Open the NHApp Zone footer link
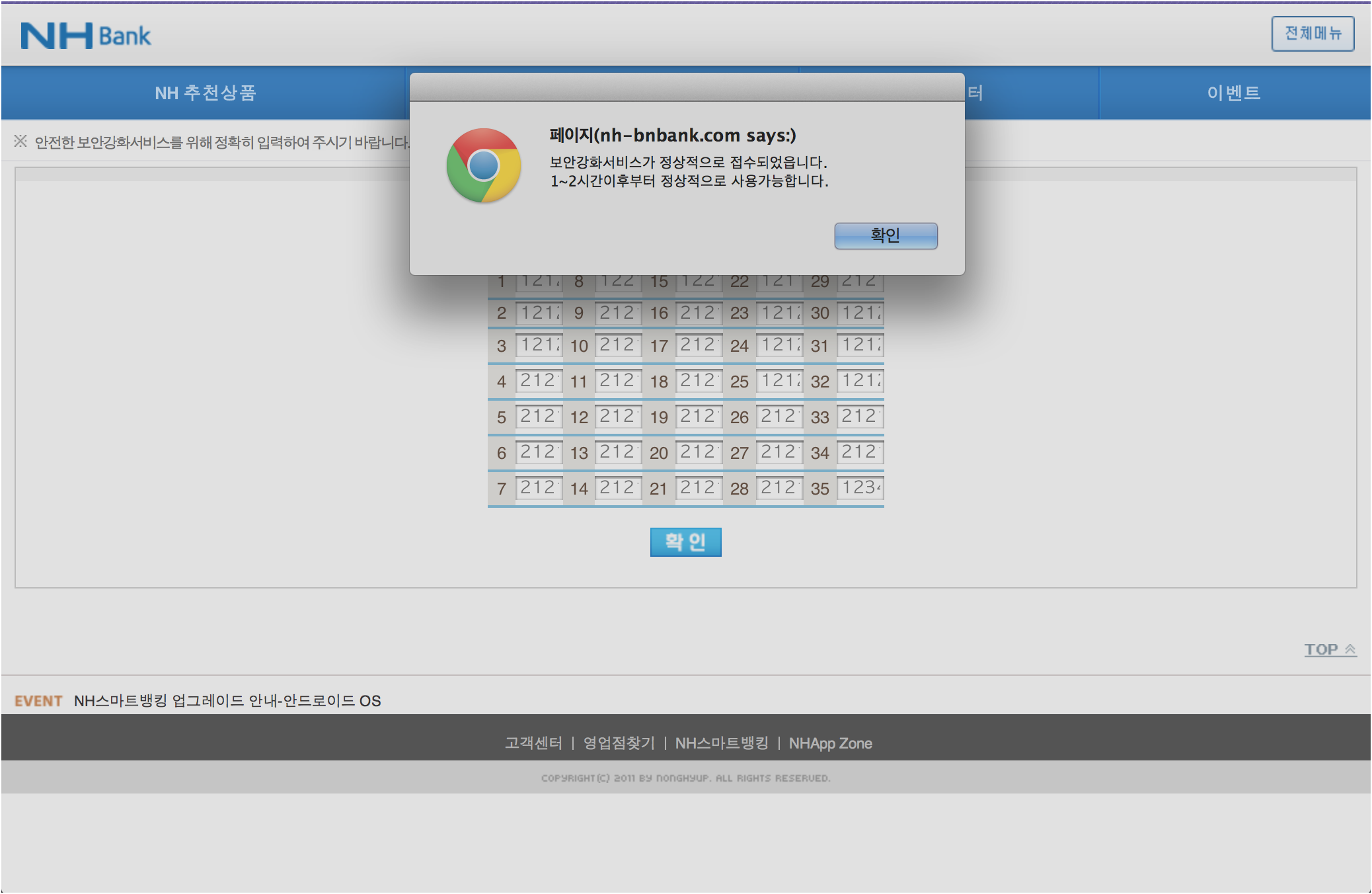1372x894 pixels. (x=830, y=743)
